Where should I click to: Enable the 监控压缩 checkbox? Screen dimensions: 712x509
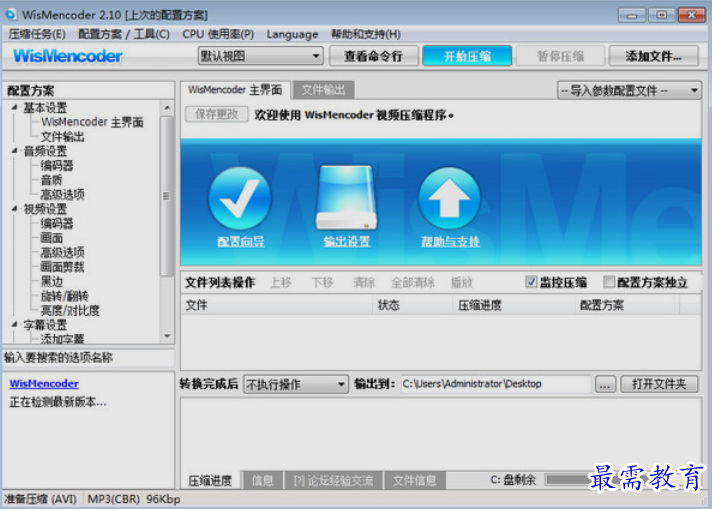(531, 282)
